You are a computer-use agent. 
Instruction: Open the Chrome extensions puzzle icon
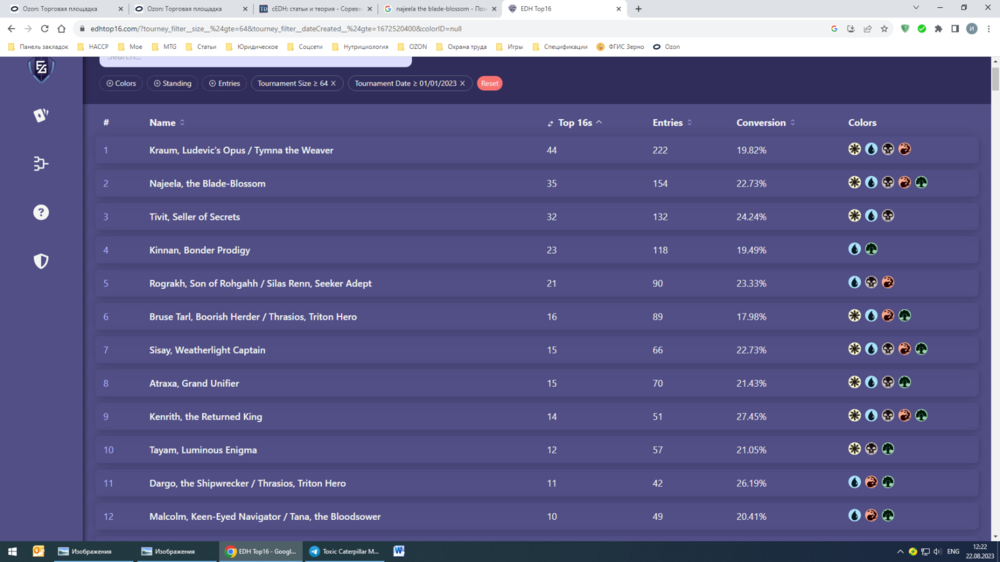pos(938,29)
